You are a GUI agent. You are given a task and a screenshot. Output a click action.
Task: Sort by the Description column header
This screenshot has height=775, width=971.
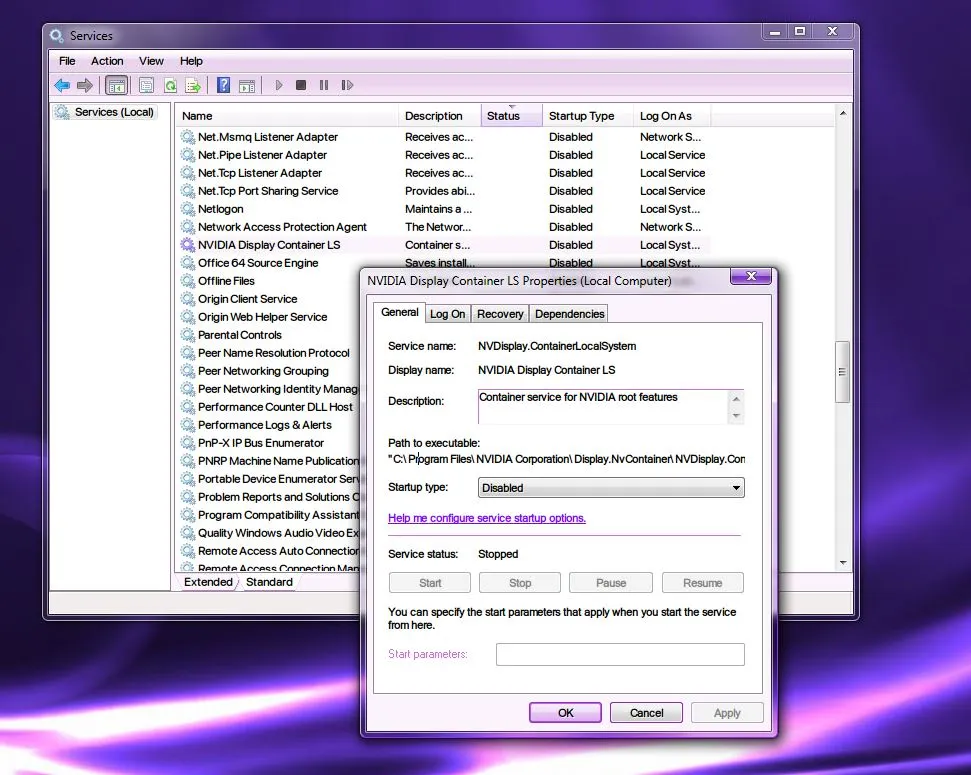coord(440,116)
